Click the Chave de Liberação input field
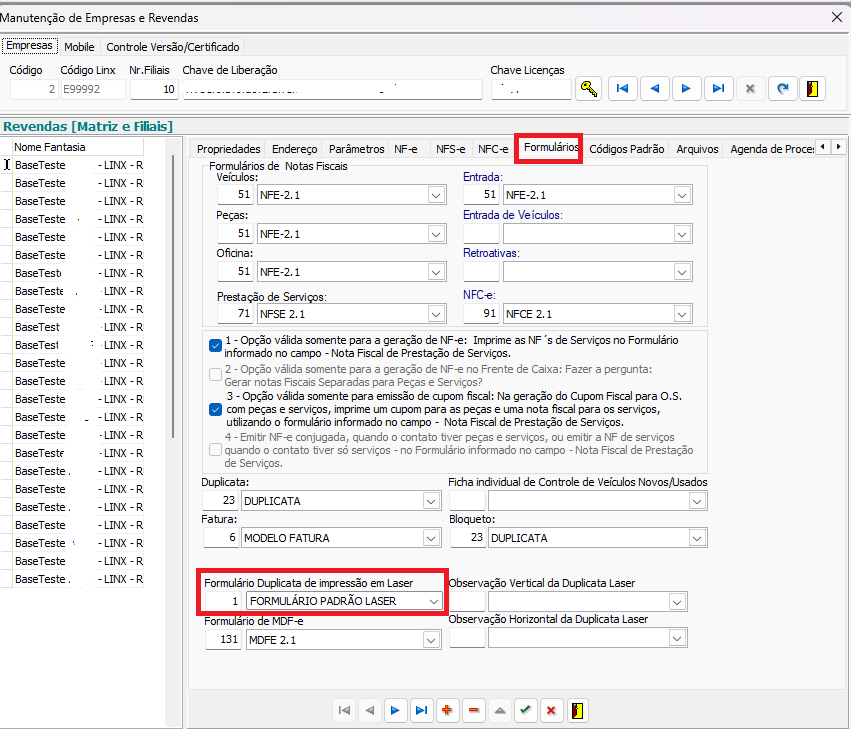Viewport: 852px width, 729px height. point(333,89)
